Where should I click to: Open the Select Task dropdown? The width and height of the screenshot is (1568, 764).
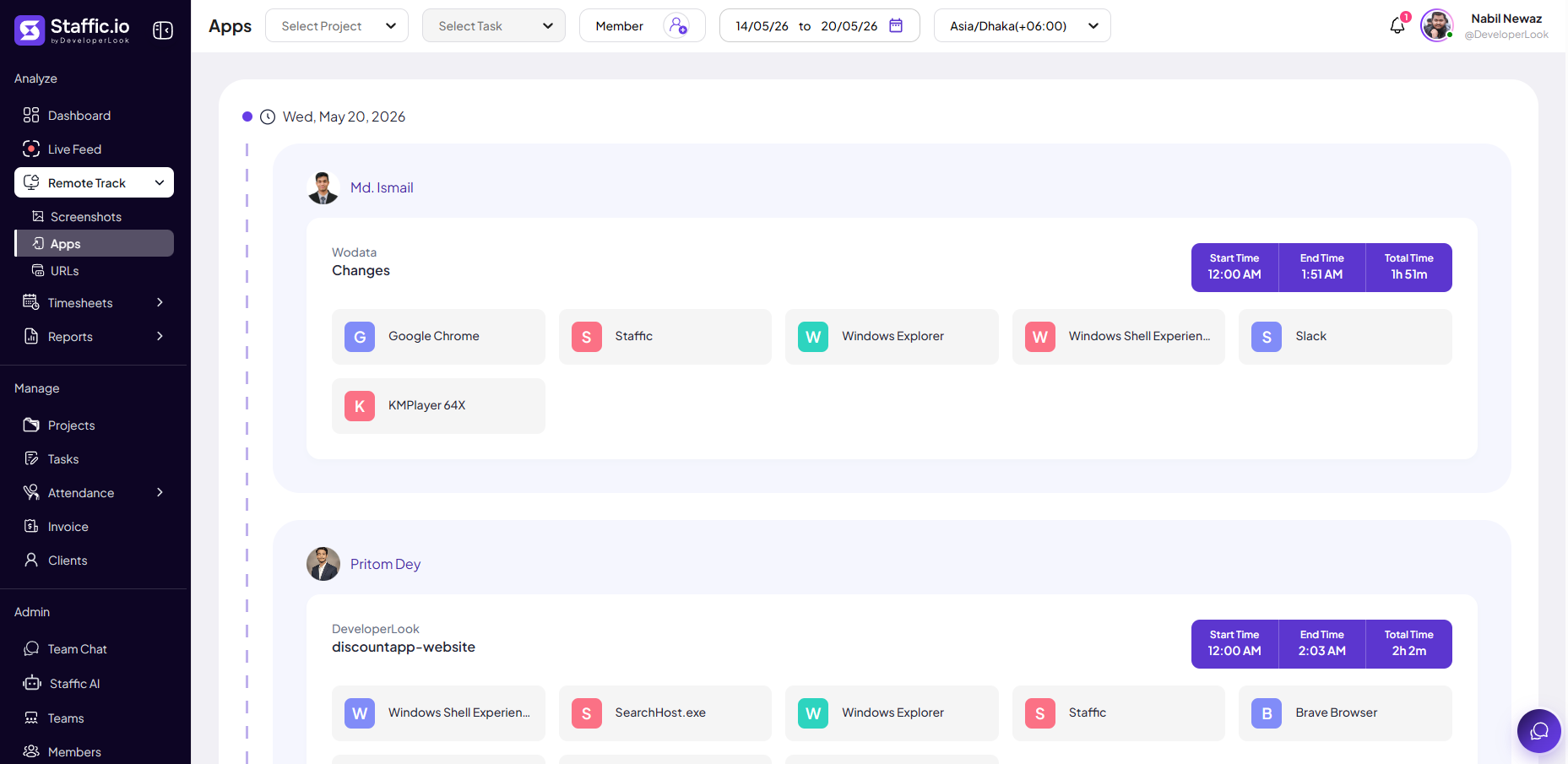[x=494, y=25]
